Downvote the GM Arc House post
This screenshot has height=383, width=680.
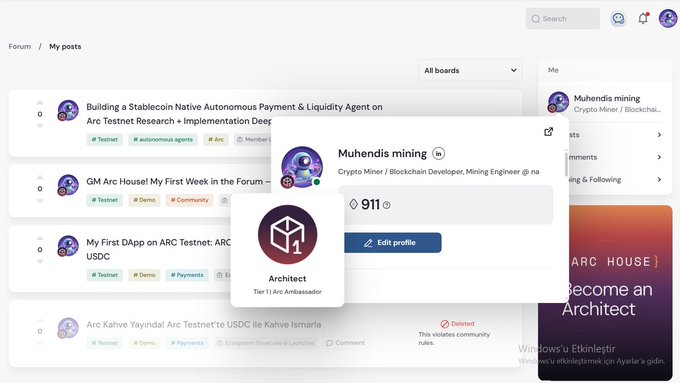coord(40,201)
